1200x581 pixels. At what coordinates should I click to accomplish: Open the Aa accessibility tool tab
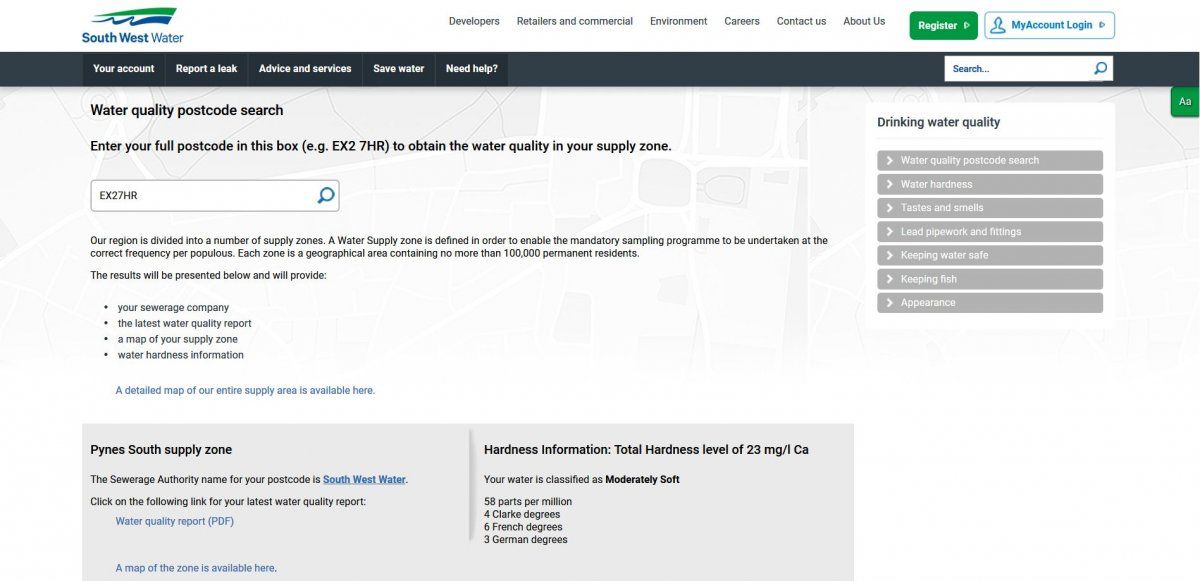coord(1185,101)
